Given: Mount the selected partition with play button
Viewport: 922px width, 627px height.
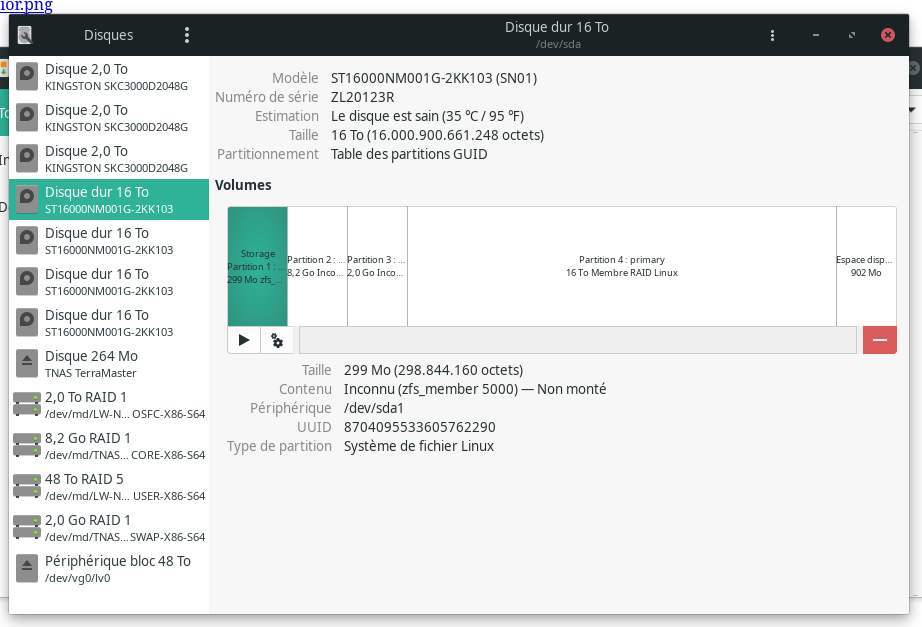Looking at the screenshot, I should click(x=244, y=340).
